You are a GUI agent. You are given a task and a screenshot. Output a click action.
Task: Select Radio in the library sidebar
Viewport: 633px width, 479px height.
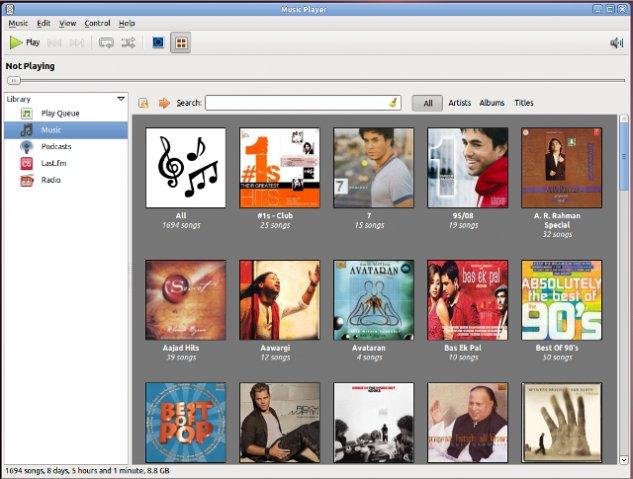[x=50, y=180]
